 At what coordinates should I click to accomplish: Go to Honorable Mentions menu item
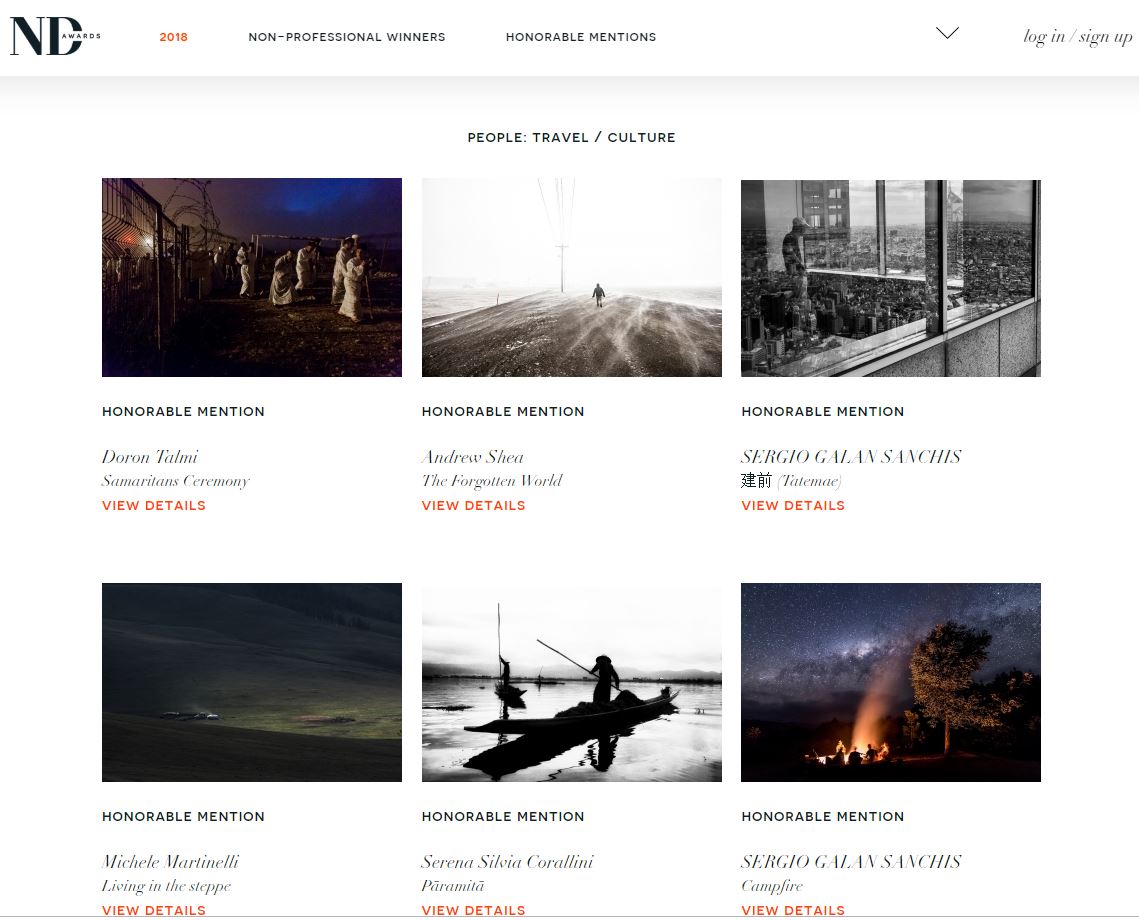coord(580,37)
